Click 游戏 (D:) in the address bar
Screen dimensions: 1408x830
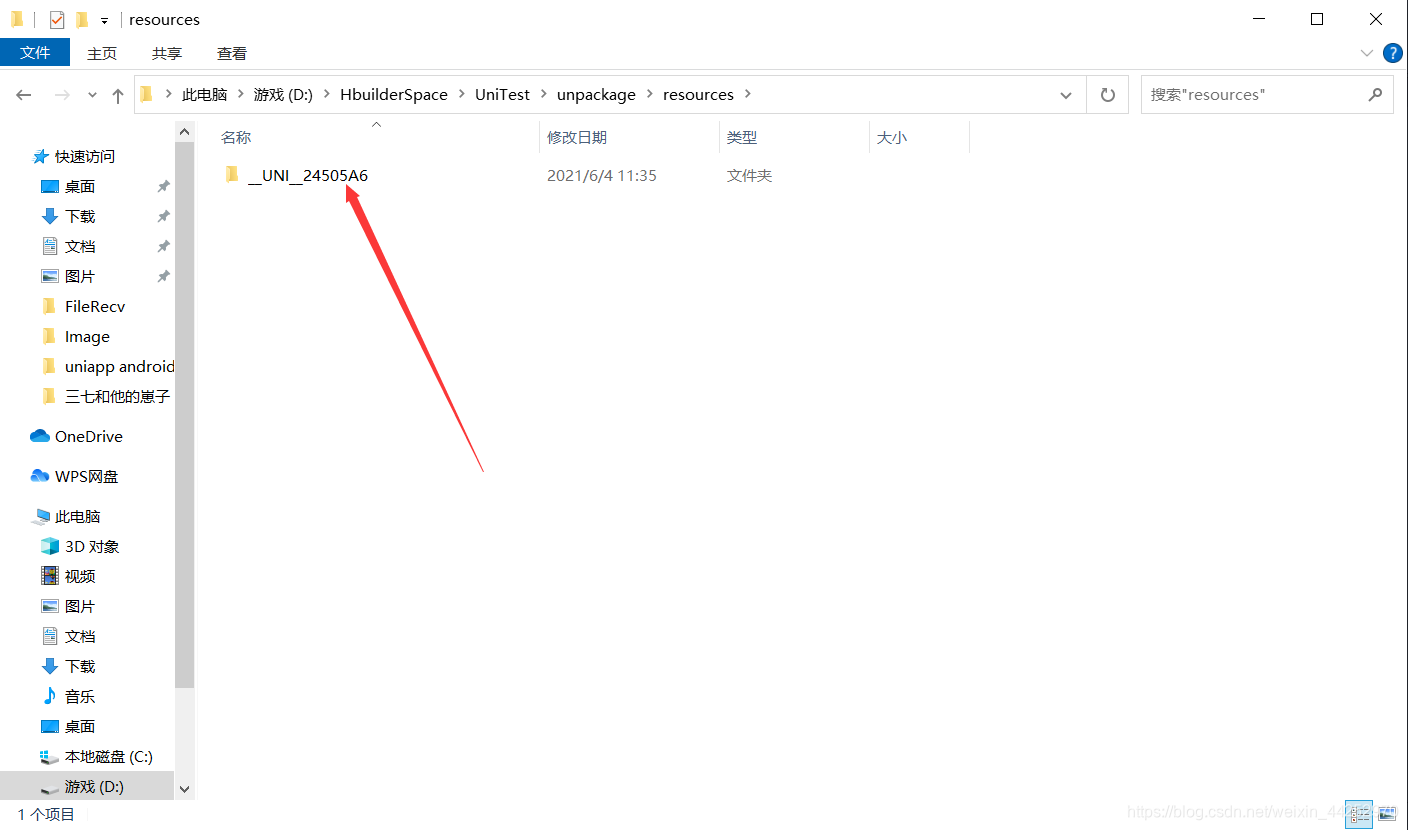tap(283, 94)
